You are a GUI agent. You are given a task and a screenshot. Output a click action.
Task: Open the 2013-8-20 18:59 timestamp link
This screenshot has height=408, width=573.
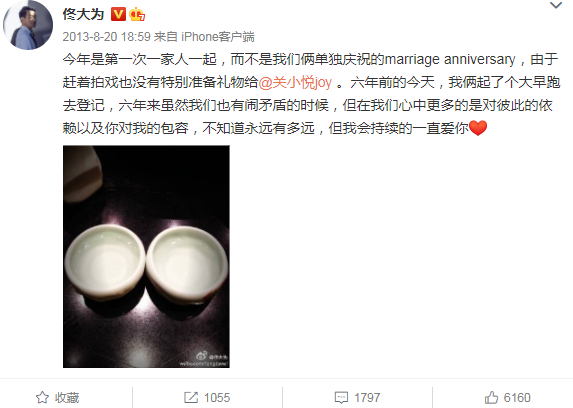[106, 37]
